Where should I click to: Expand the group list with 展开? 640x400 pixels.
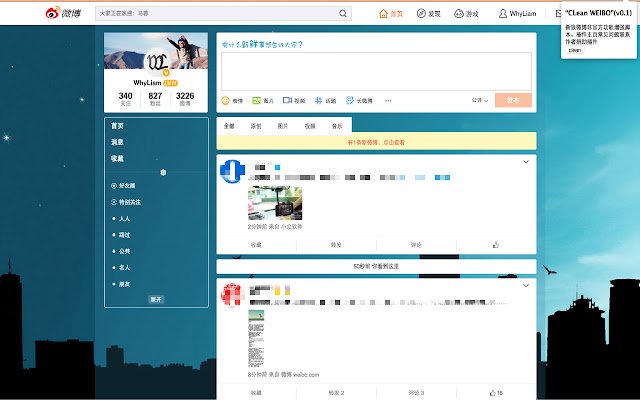[156, 299]
